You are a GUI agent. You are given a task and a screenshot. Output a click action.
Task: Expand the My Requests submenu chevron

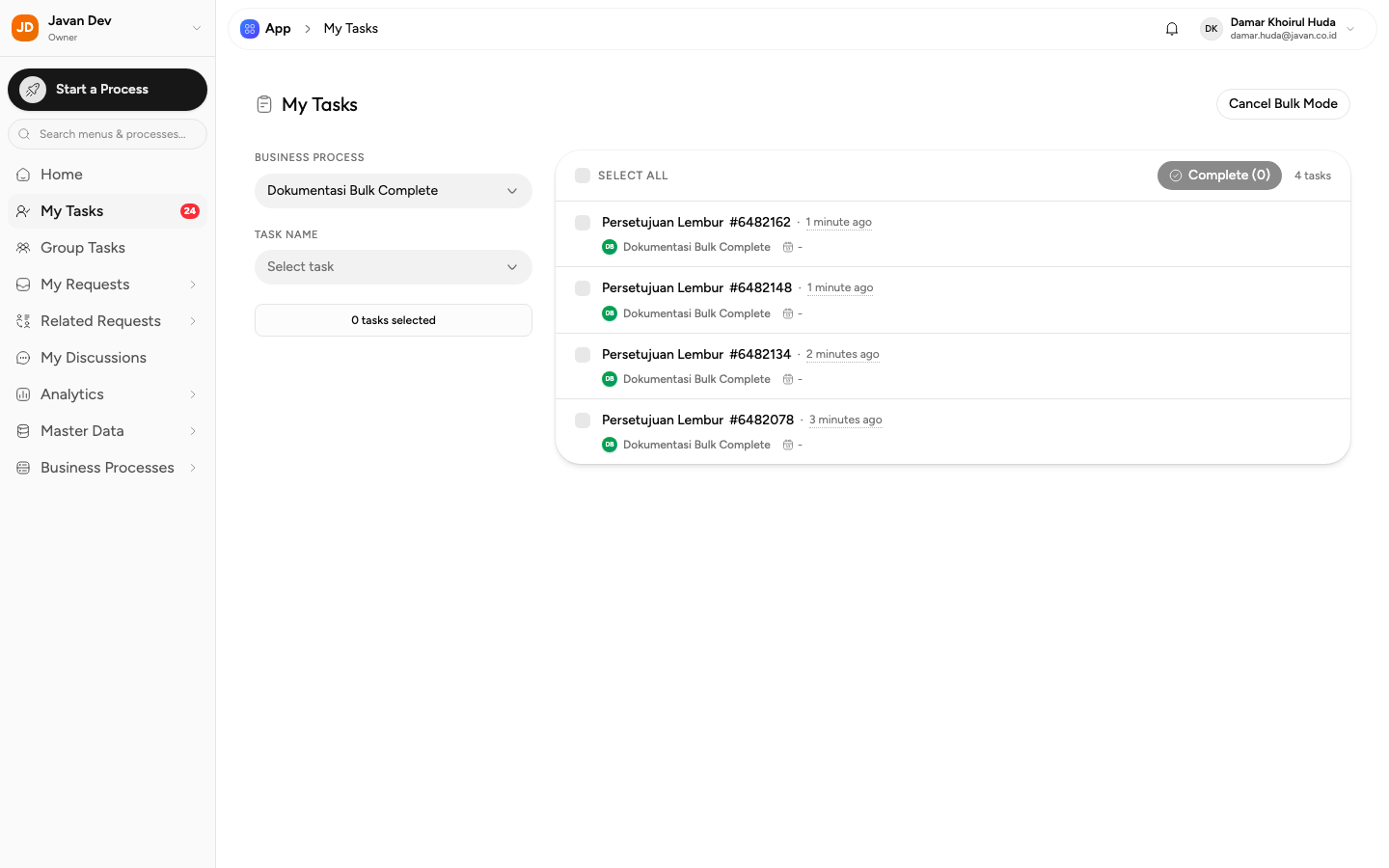(193, 285)
